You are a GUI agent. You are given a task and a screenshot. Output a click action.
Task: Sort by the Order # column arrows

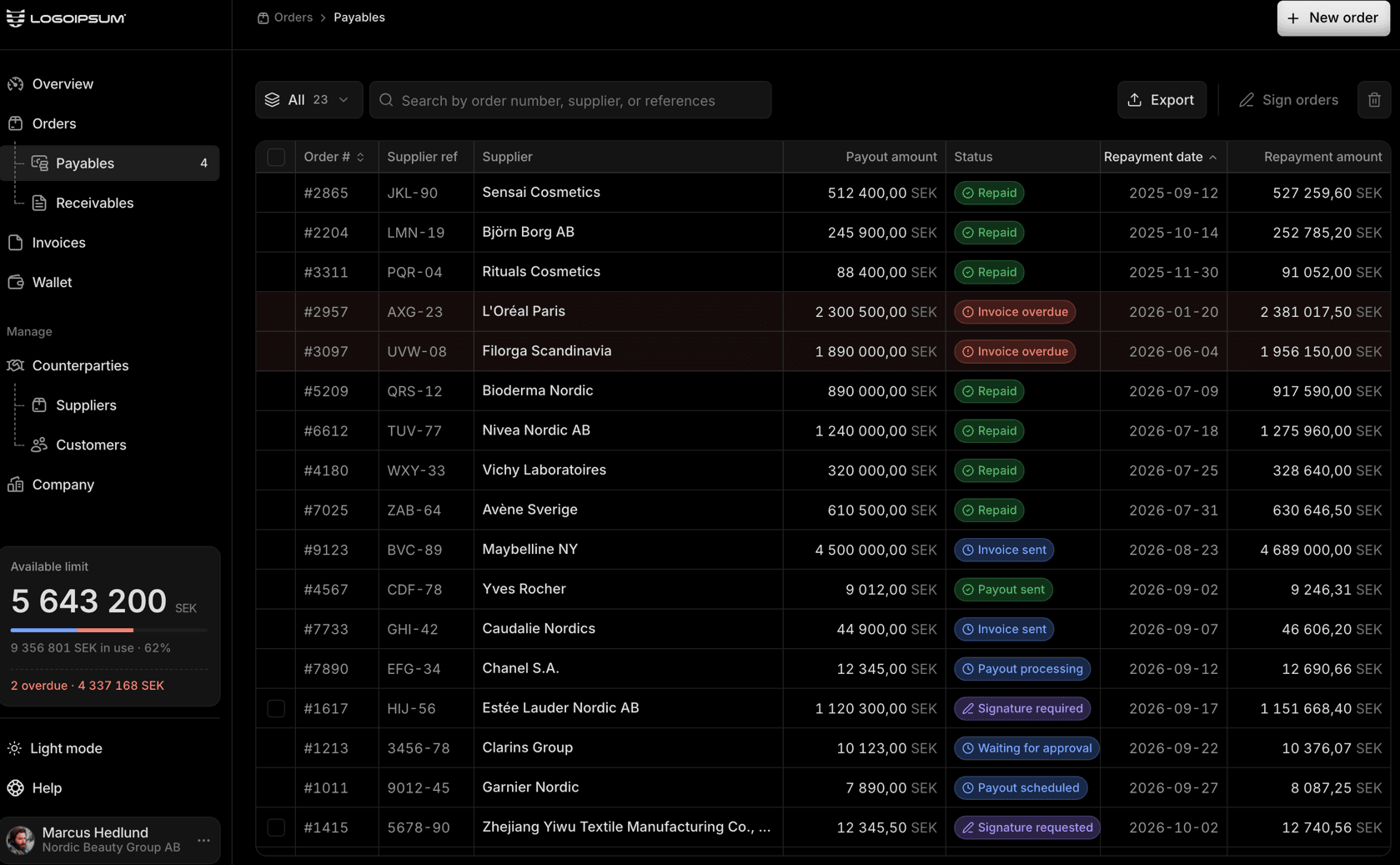pos(360,157)
